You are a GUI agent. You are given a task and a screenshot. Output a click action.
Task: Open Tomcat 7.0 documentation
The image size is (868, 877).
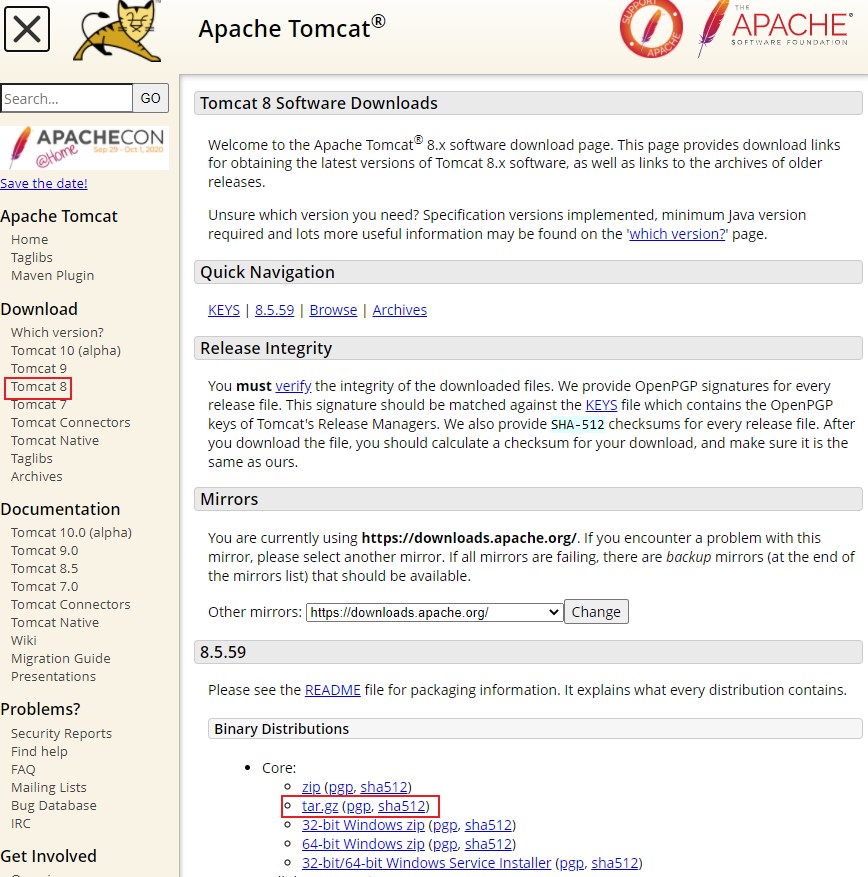[x=45, y=586]
